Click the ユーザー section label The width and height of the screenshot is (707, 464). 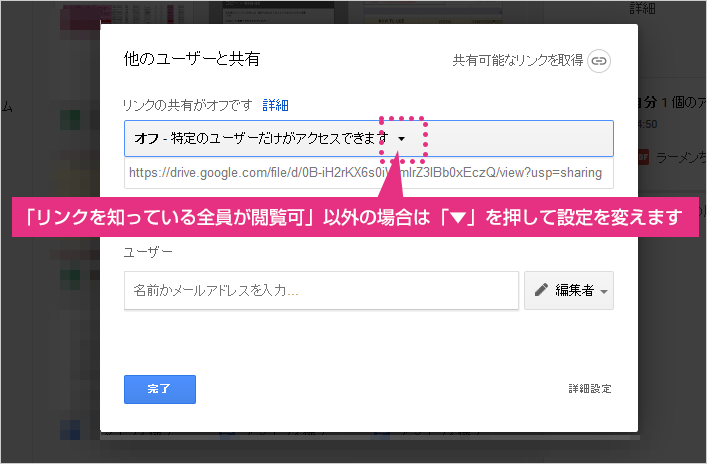(x=148, y=252)
